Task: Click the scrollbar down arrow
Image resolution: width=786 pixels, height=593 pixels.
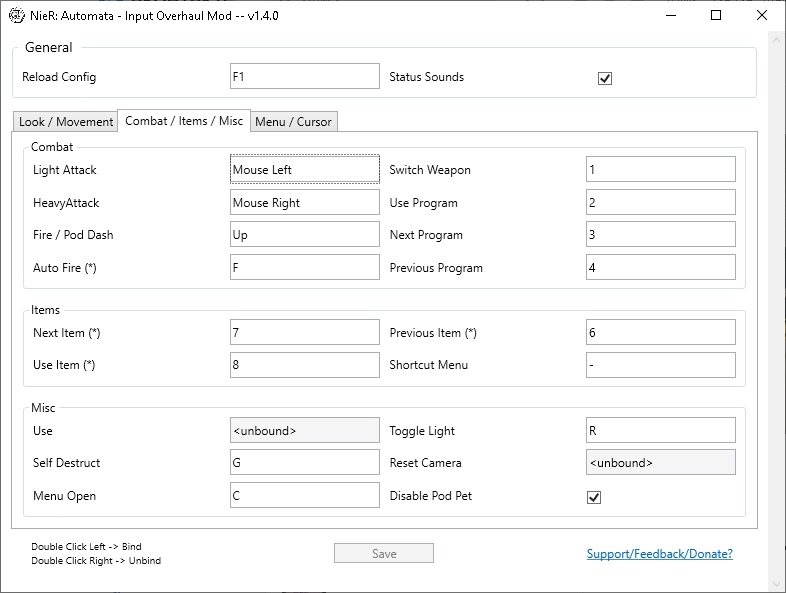Action: coord(777,584)
